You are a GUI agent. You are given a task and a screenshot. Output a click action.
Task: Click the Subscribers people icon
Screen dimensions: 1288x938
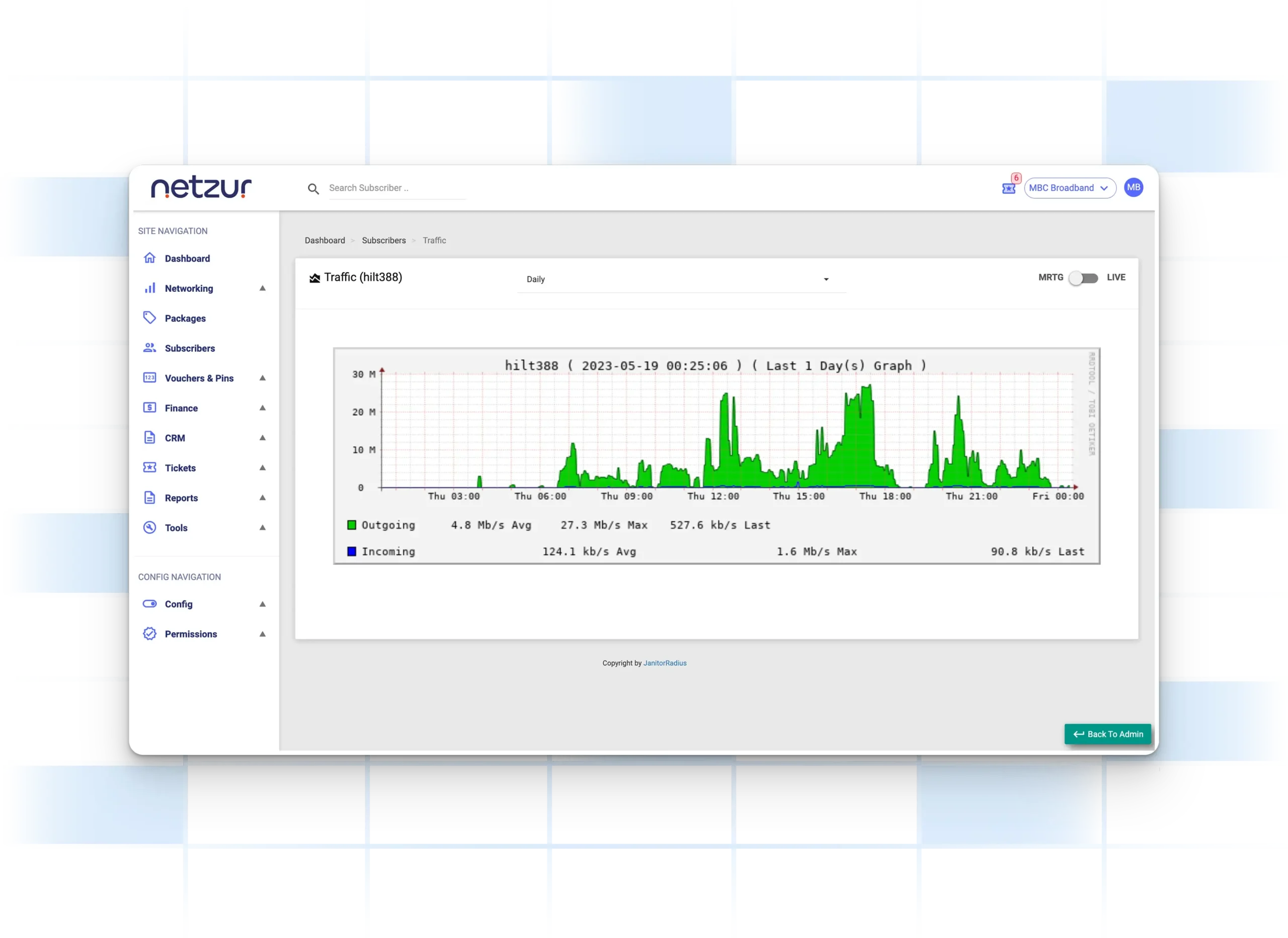(149, 348)
